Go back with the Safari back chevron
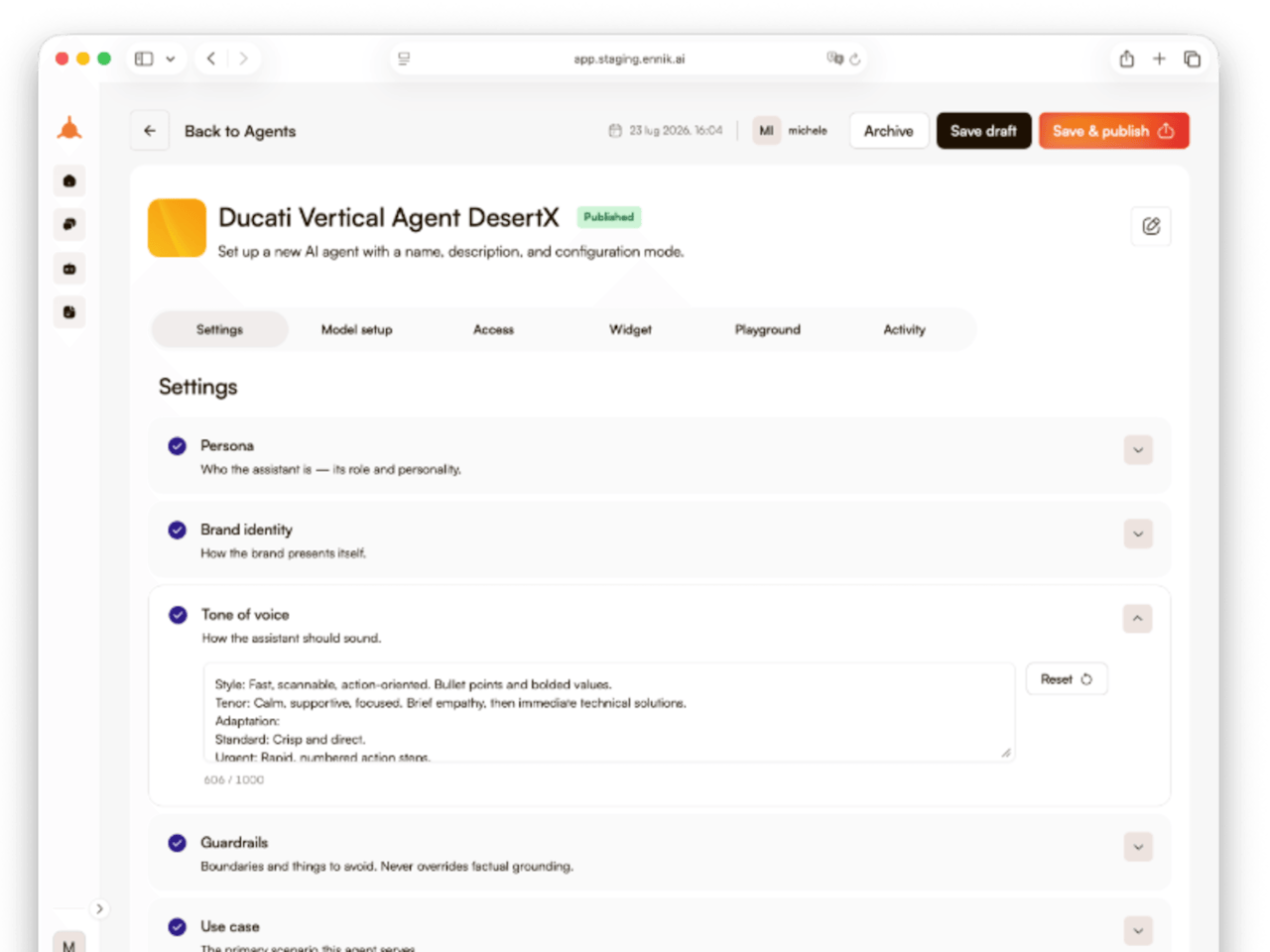This screenshot has height=952, width=1270. (211, 59)
